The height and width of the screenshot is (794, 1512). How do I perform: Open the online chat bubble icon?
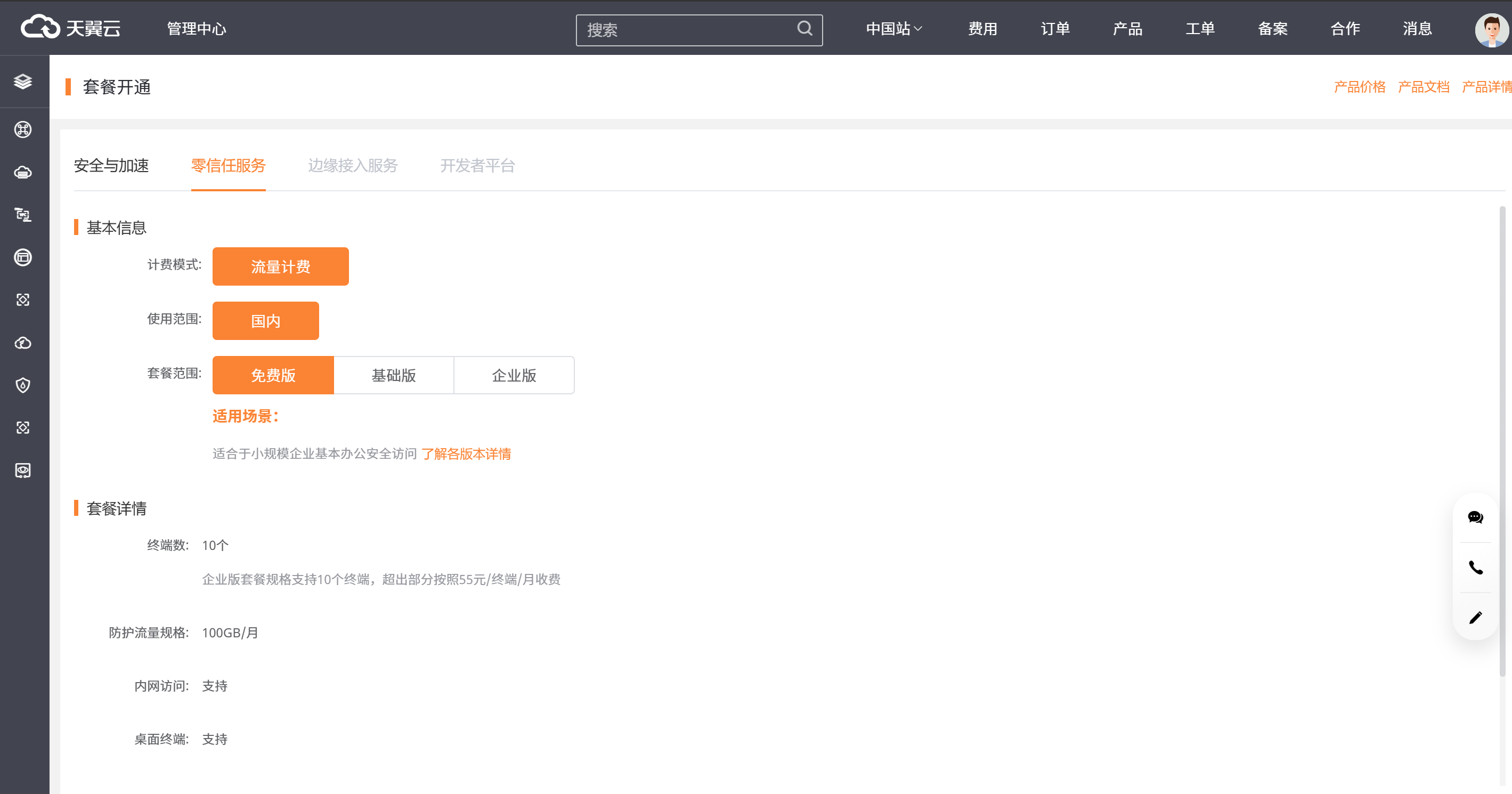click(1475, 517)
